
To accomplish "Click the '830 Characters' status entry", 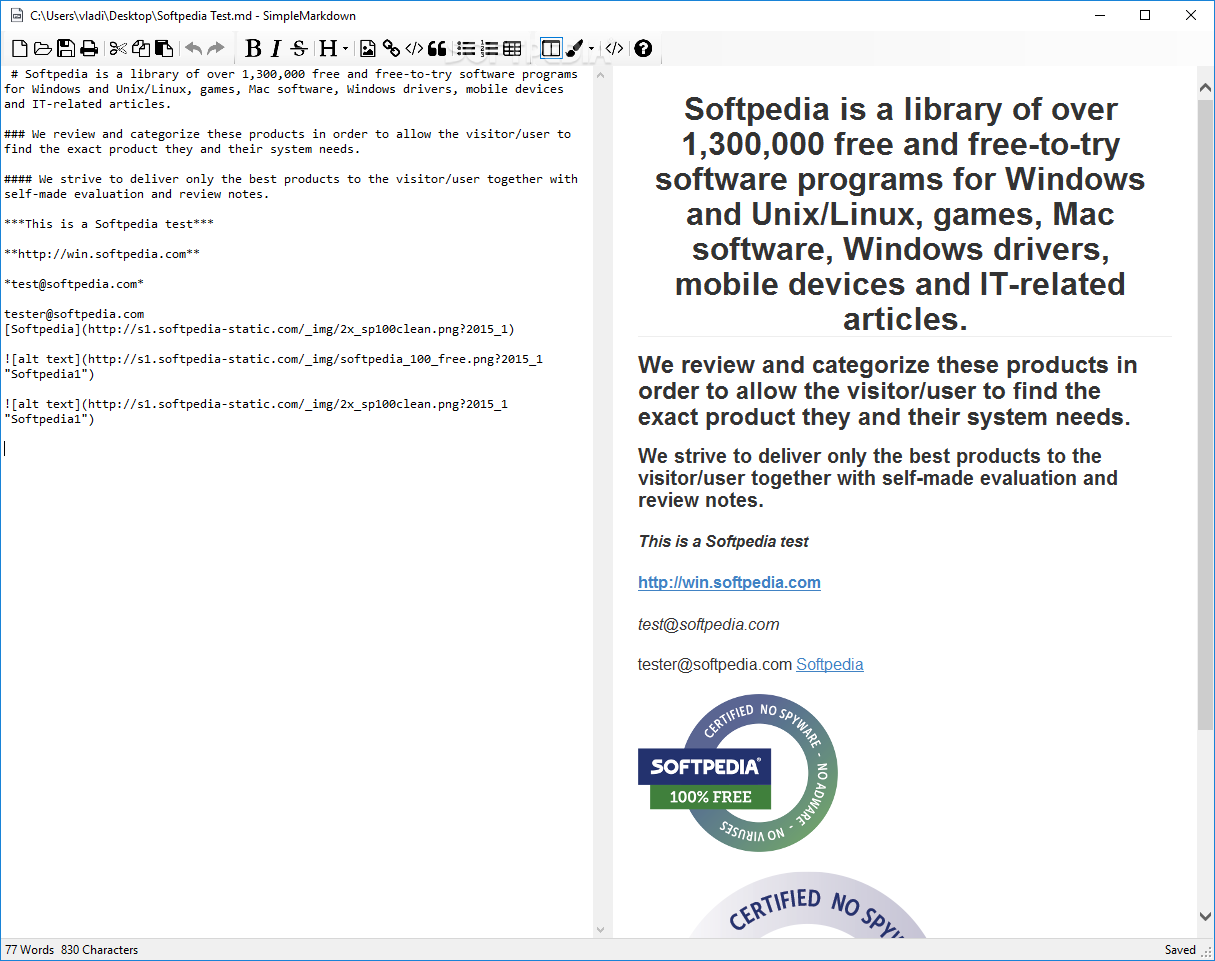I will pos(99,950).
